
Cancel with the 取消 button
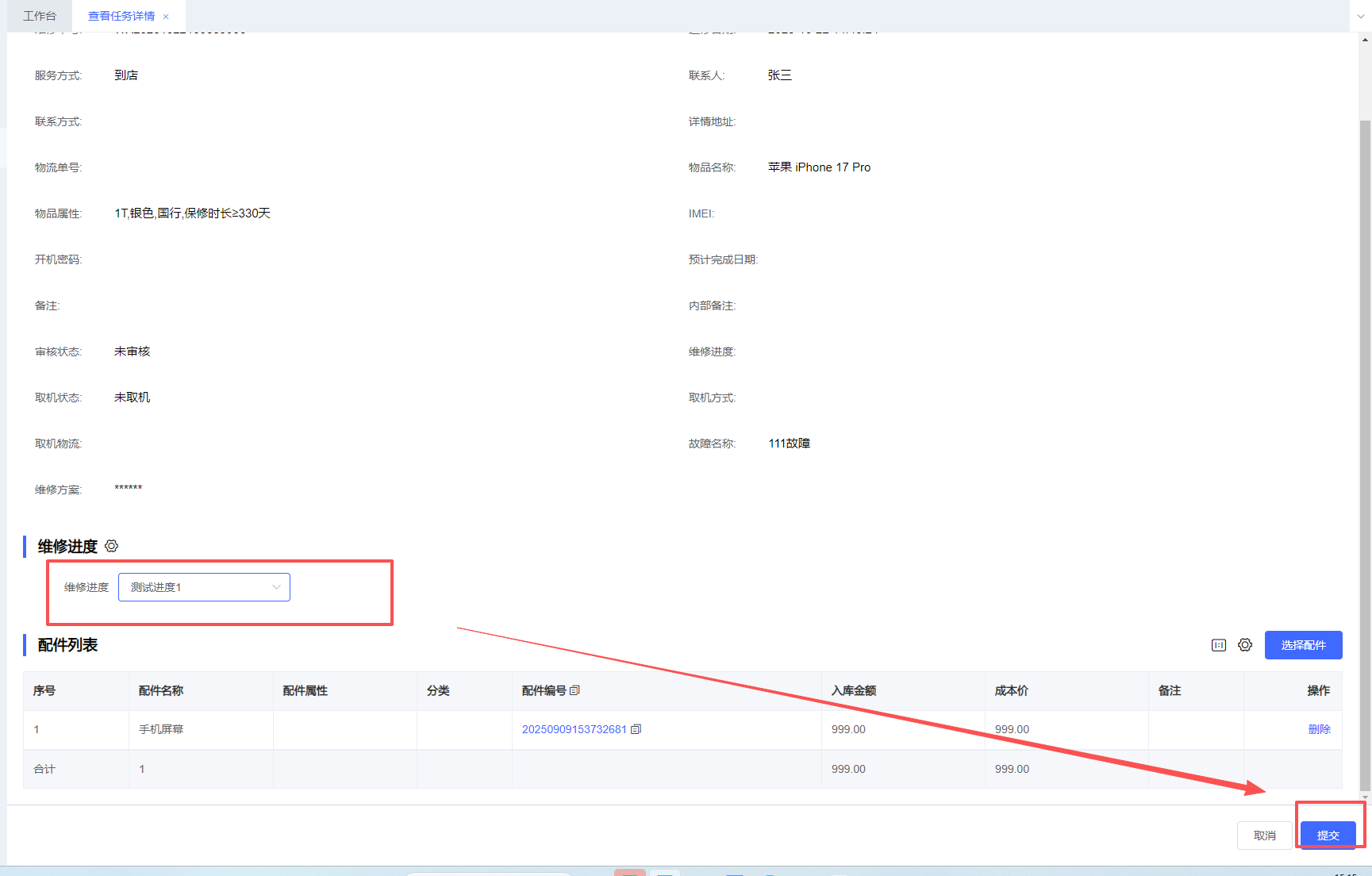click(x=1264, y=836)
